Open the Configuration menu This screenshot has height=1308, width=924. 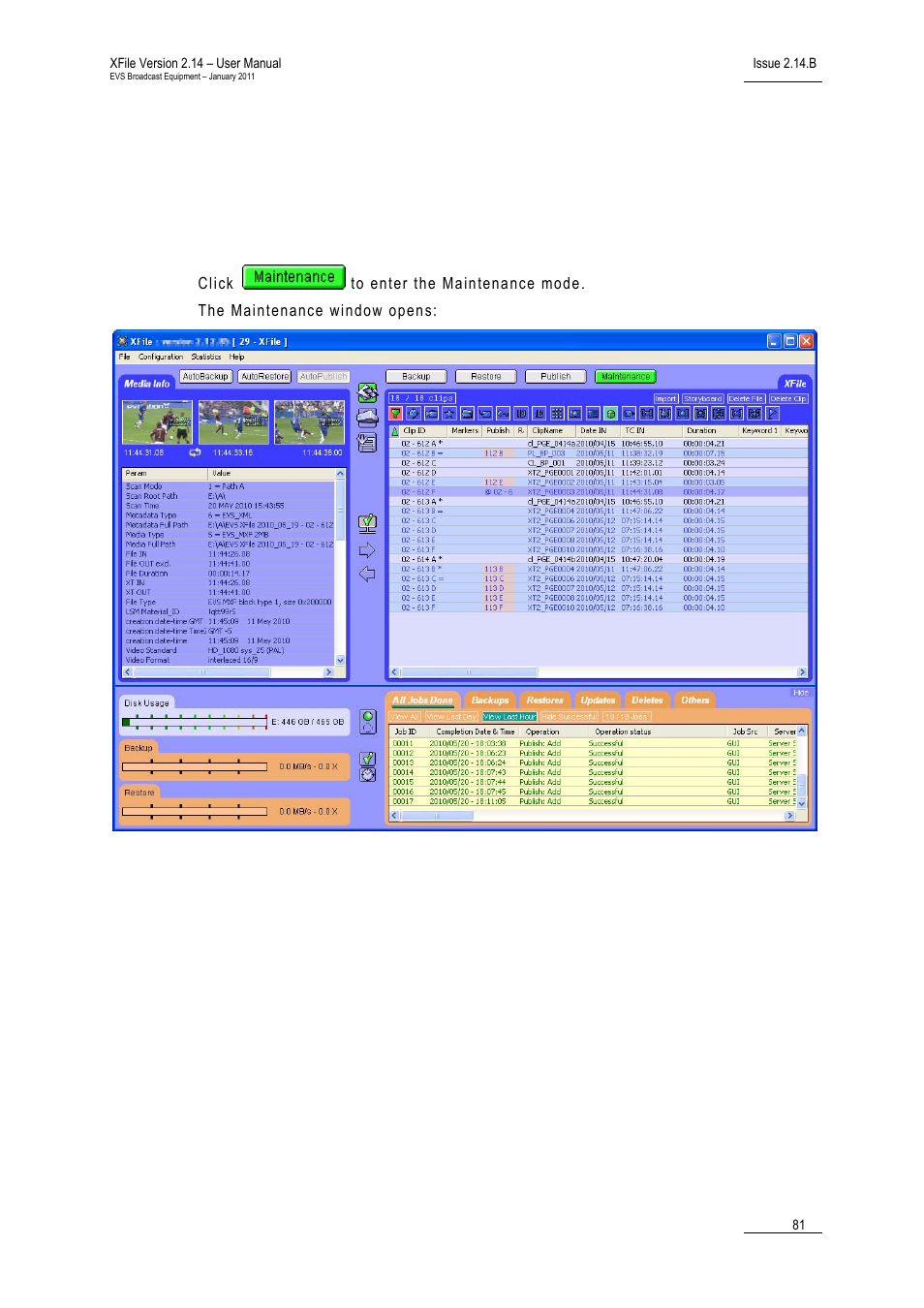point(161,357)
